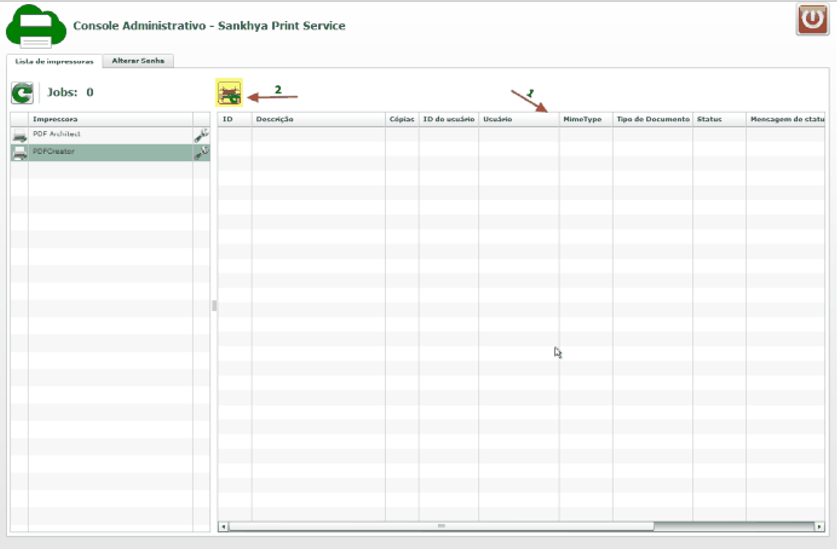Refresh the printer list with green arrow
This screenshot has height=549, width=837.
[x=22, y=93]
